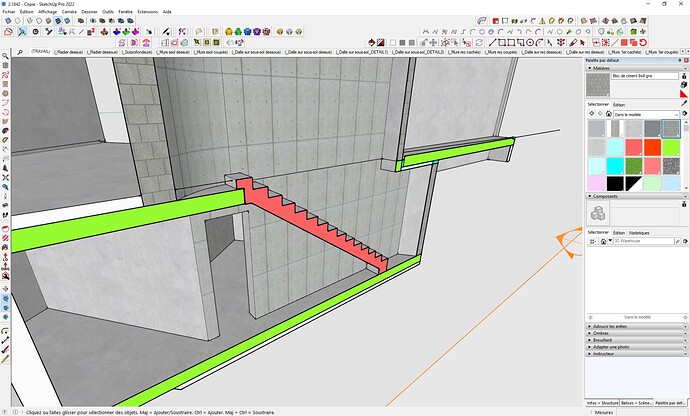Click the overlapping red squares icon
The height and width of the screenshot is (416, 690).
coord(633,43)
